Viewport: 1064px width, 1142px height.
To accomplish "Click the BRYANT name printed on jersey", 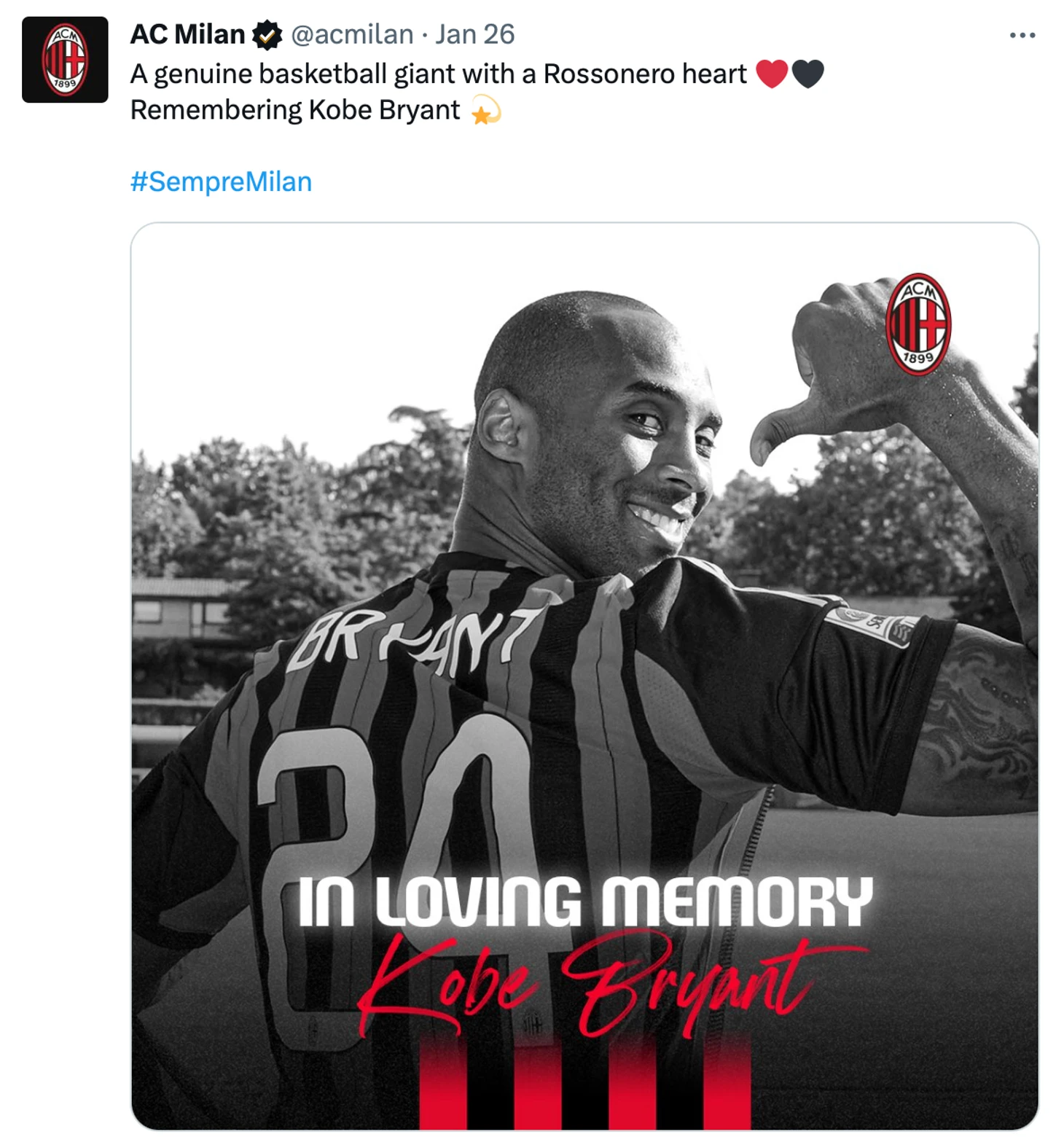I will pyautogui.click(x=417, y=640).
